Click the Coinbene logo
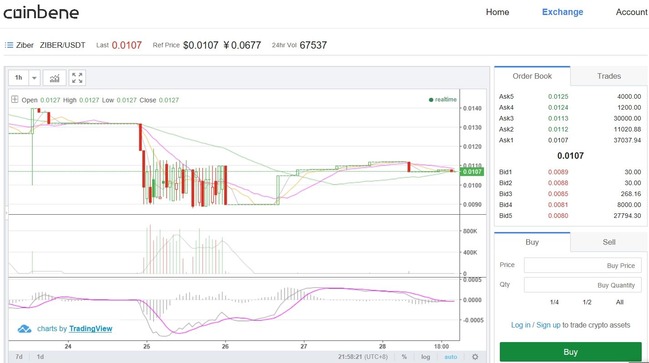 pyautogui.click(x=41, y=12)
